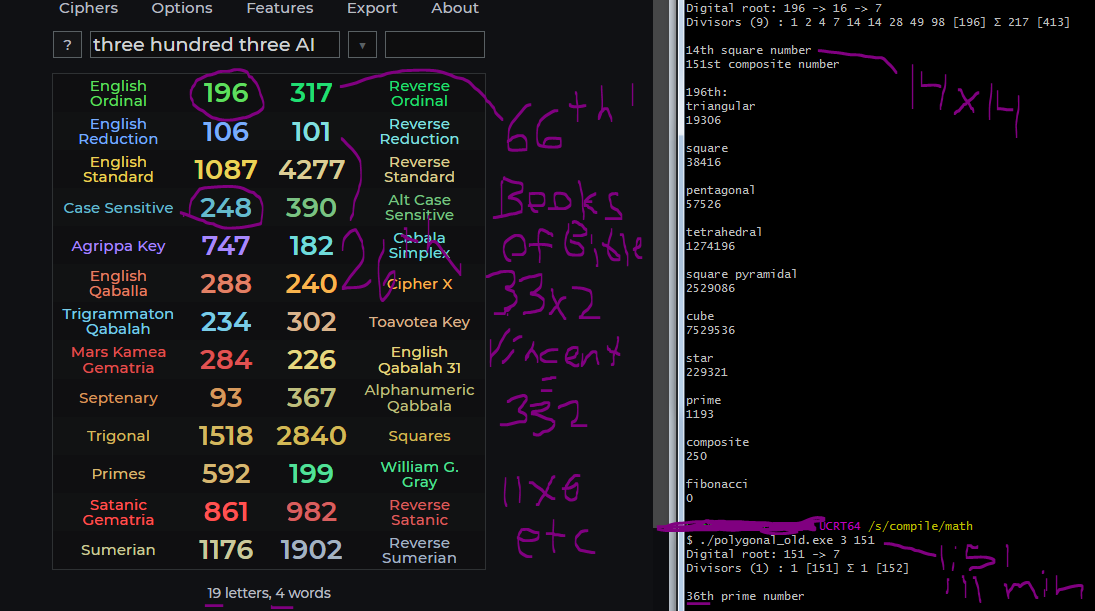Viewport: 1095px width, 611px height.
Task: Select the Trigonal cipher label
Action: (118, 436)
